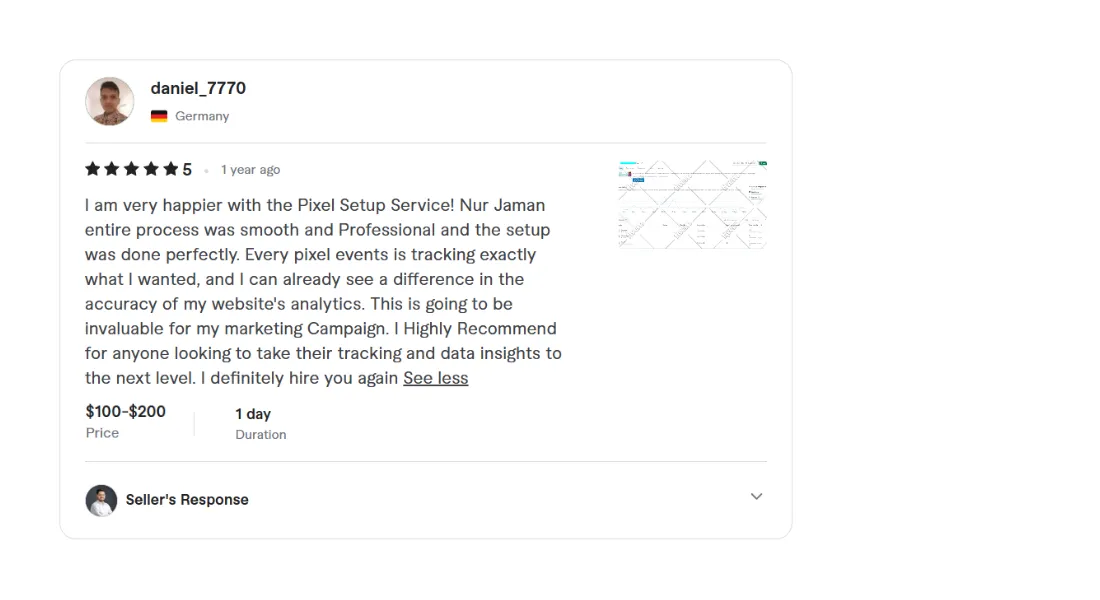Click the Price label
This screenshot has width=1100, height=600.
click(102, 433)
